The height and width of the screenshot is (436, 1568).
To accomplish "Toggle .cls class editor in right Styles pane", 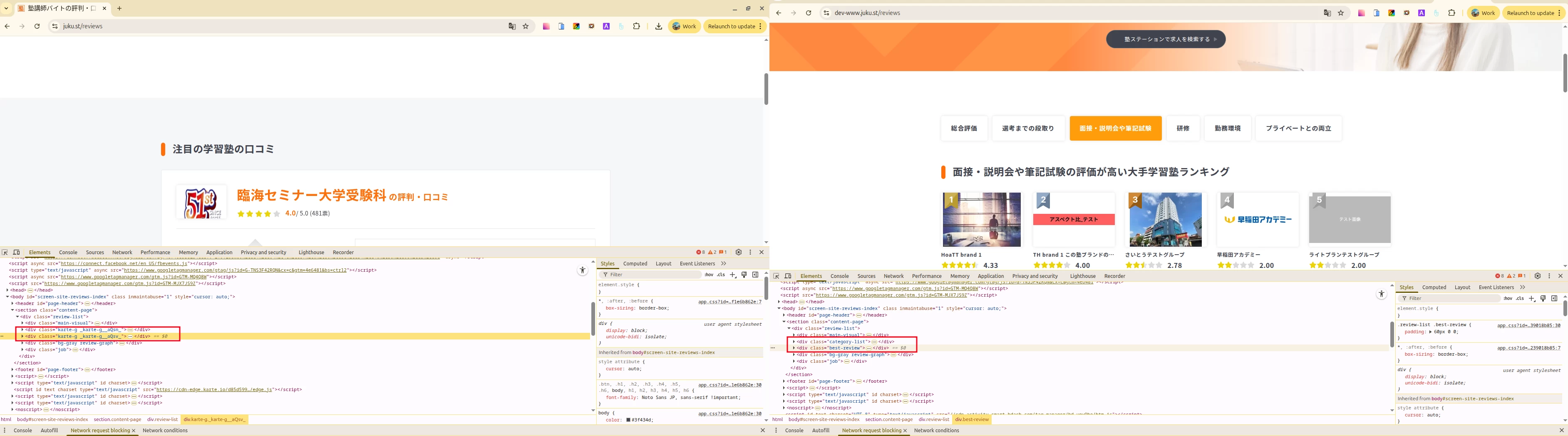I will coord(1520,298).
